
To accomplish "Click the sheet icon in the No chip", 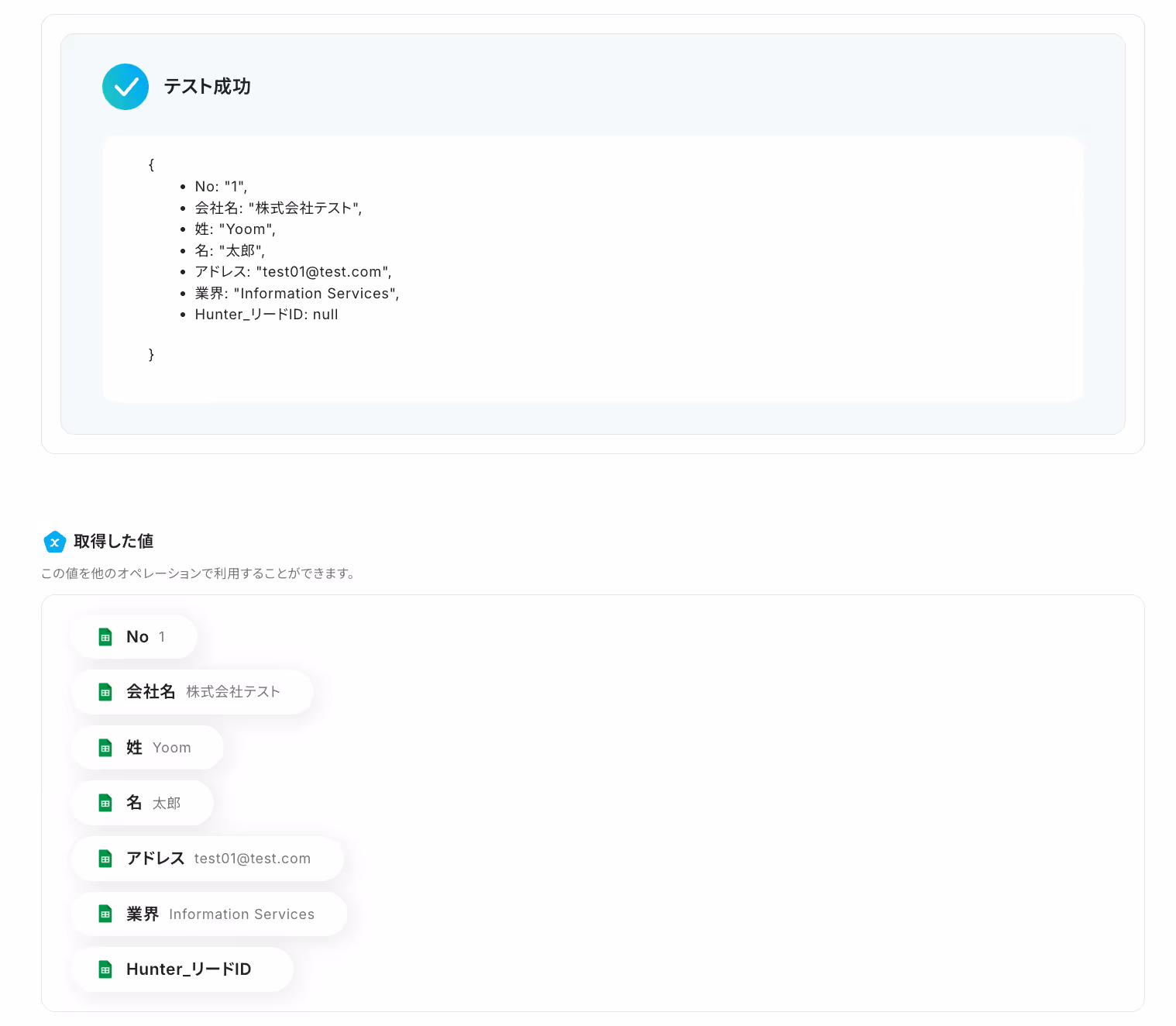I will point(105,637).
